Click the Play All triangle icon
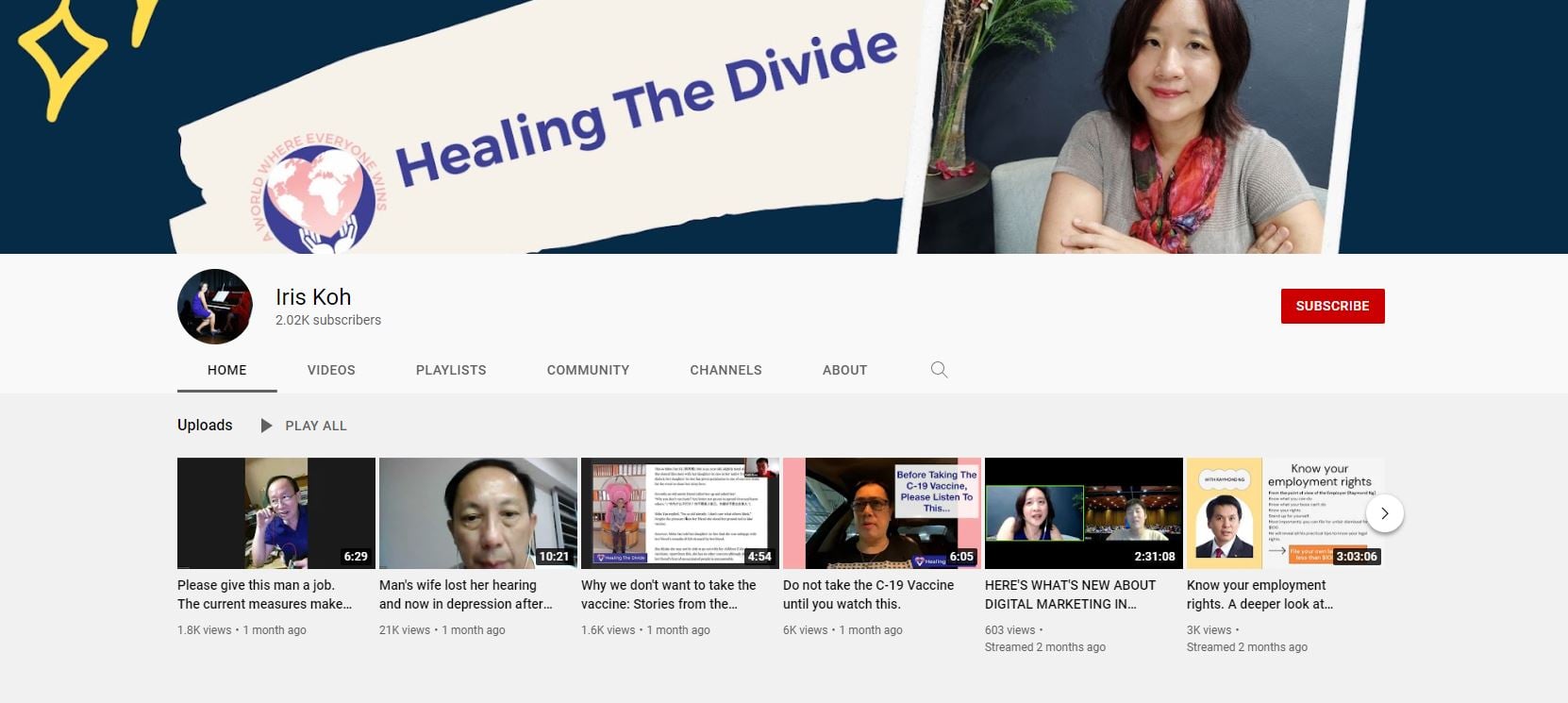This screenshot has height=703, width=1568. point(266,426)
